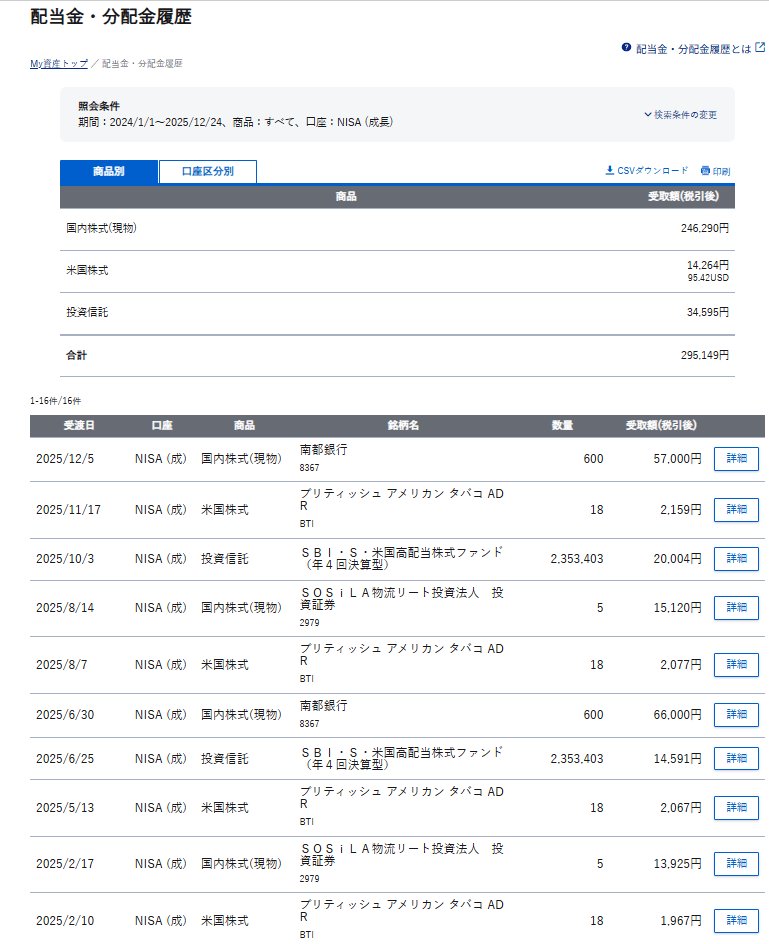Open 詳細 for BTI dividend 2025/5/13

[736, 807]
